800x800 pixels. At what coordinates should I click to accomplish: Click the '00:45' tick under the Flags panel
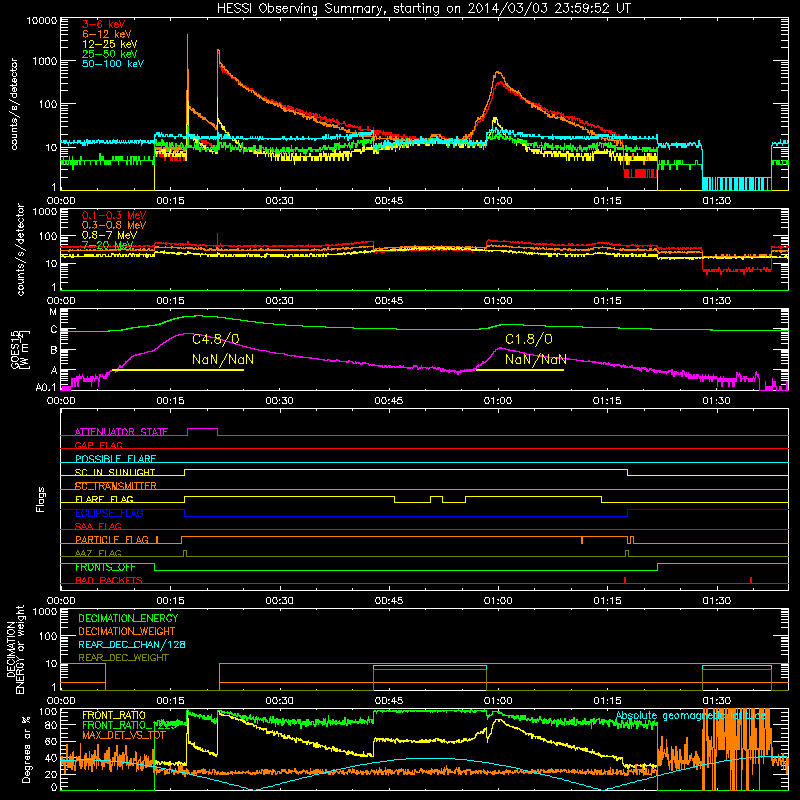pyautogui.click(x=389, y=601)
